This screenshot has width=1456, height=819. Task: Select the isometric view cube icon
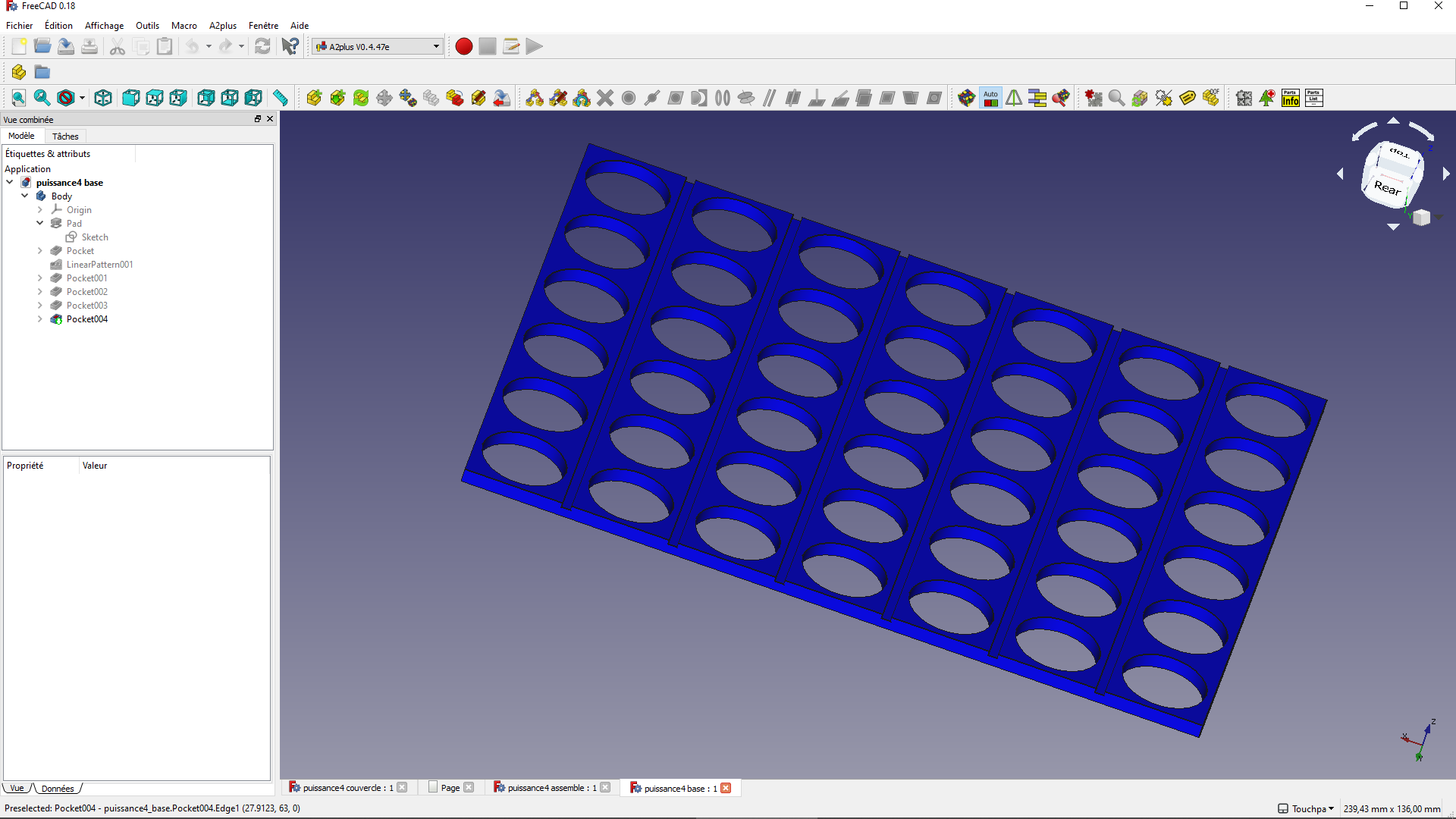pos(103,98)
